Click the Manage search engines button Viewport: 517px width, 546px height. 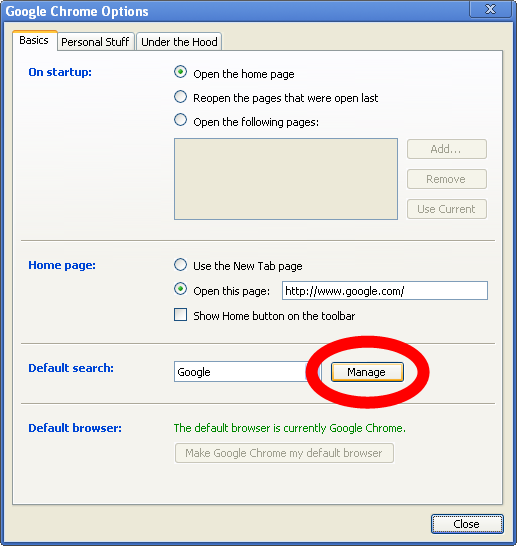click(367, 372)
